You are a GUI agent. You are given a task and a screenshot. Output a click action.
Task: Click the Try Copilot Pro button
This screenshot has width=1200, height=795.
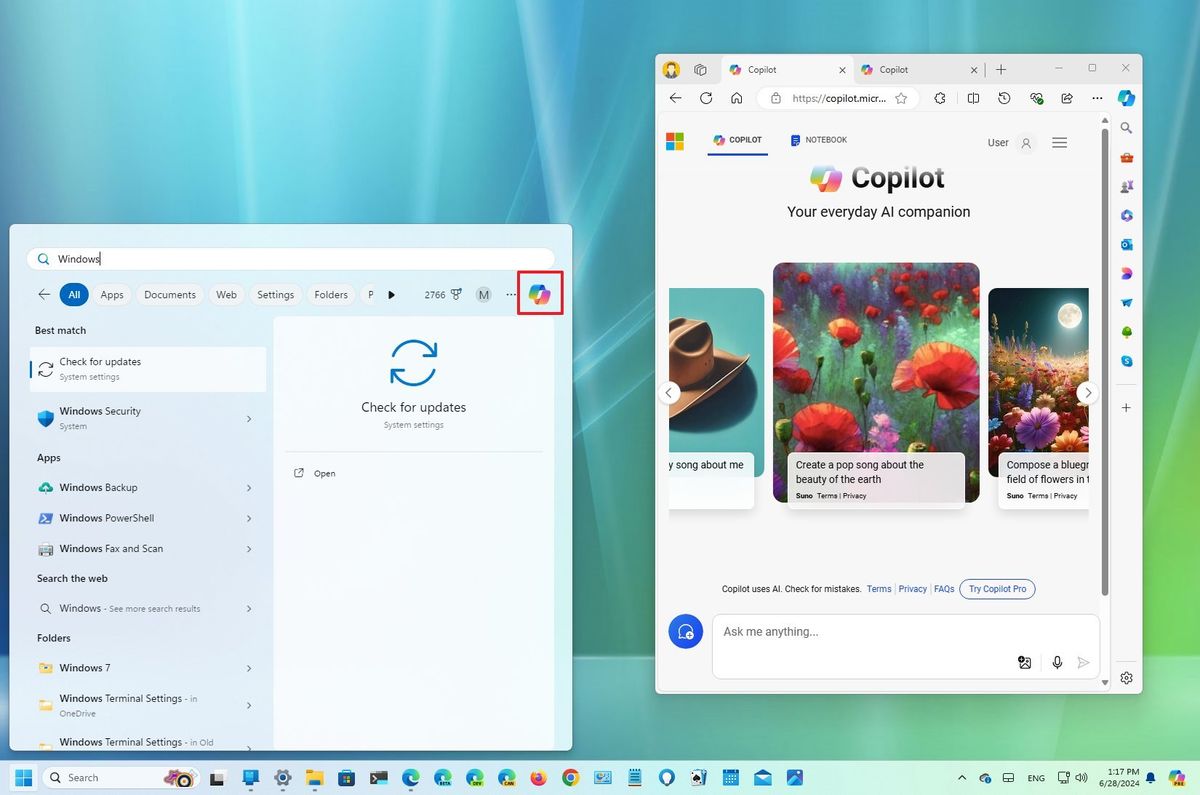pos(996,589)
